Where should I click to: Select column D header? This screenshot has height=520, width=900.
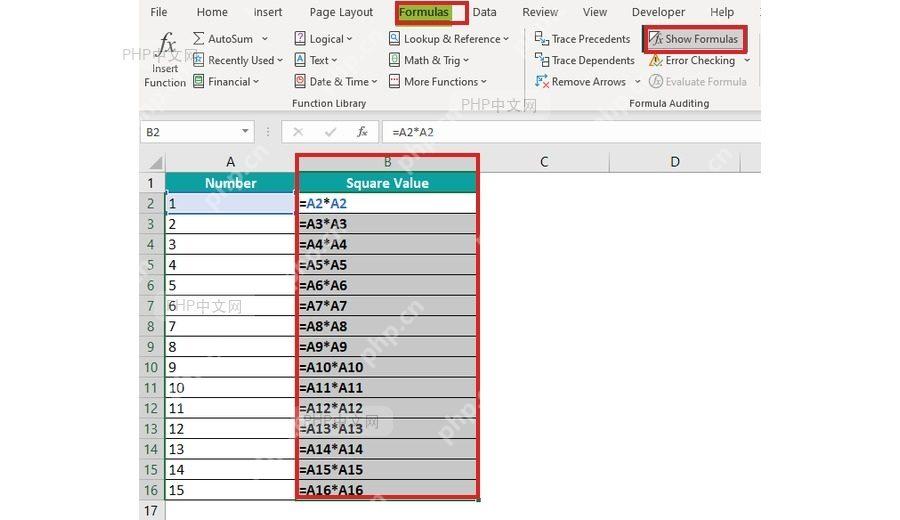pos(675,162)
